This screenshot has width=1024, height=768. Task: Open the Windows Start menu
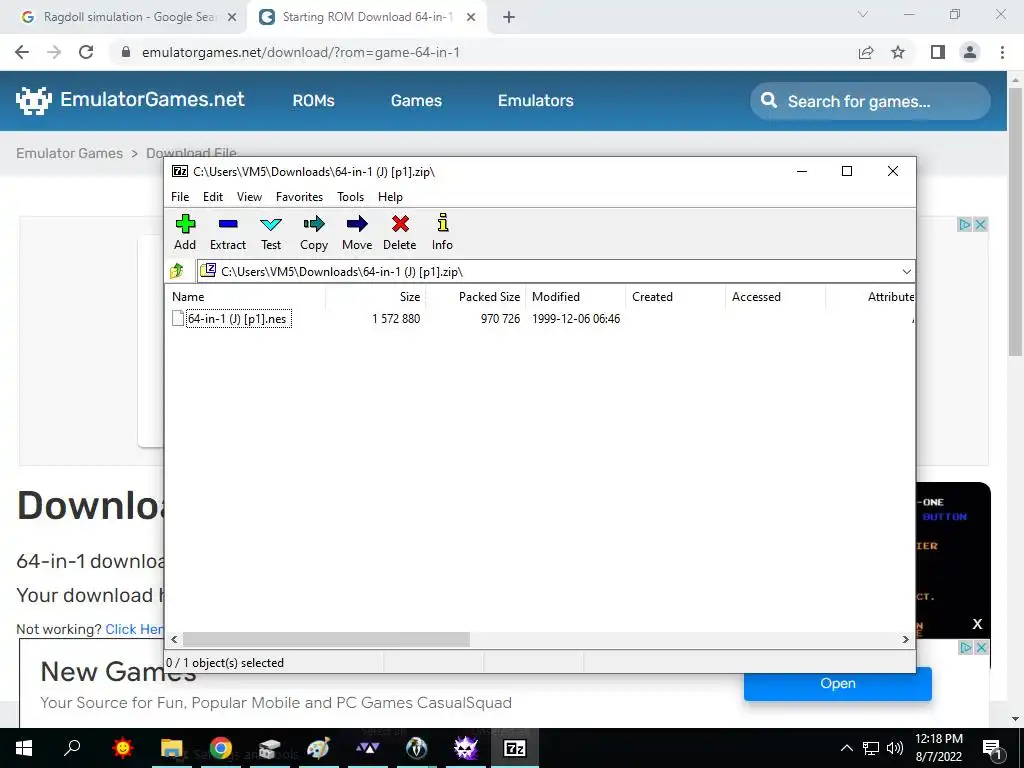click(24, 748)
